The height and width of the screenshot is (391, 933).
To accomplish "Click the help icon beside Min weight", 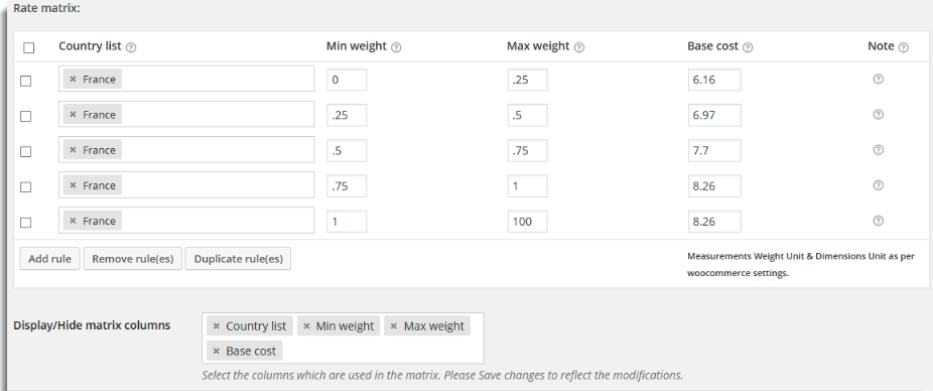I will click(x=396, y=47).
